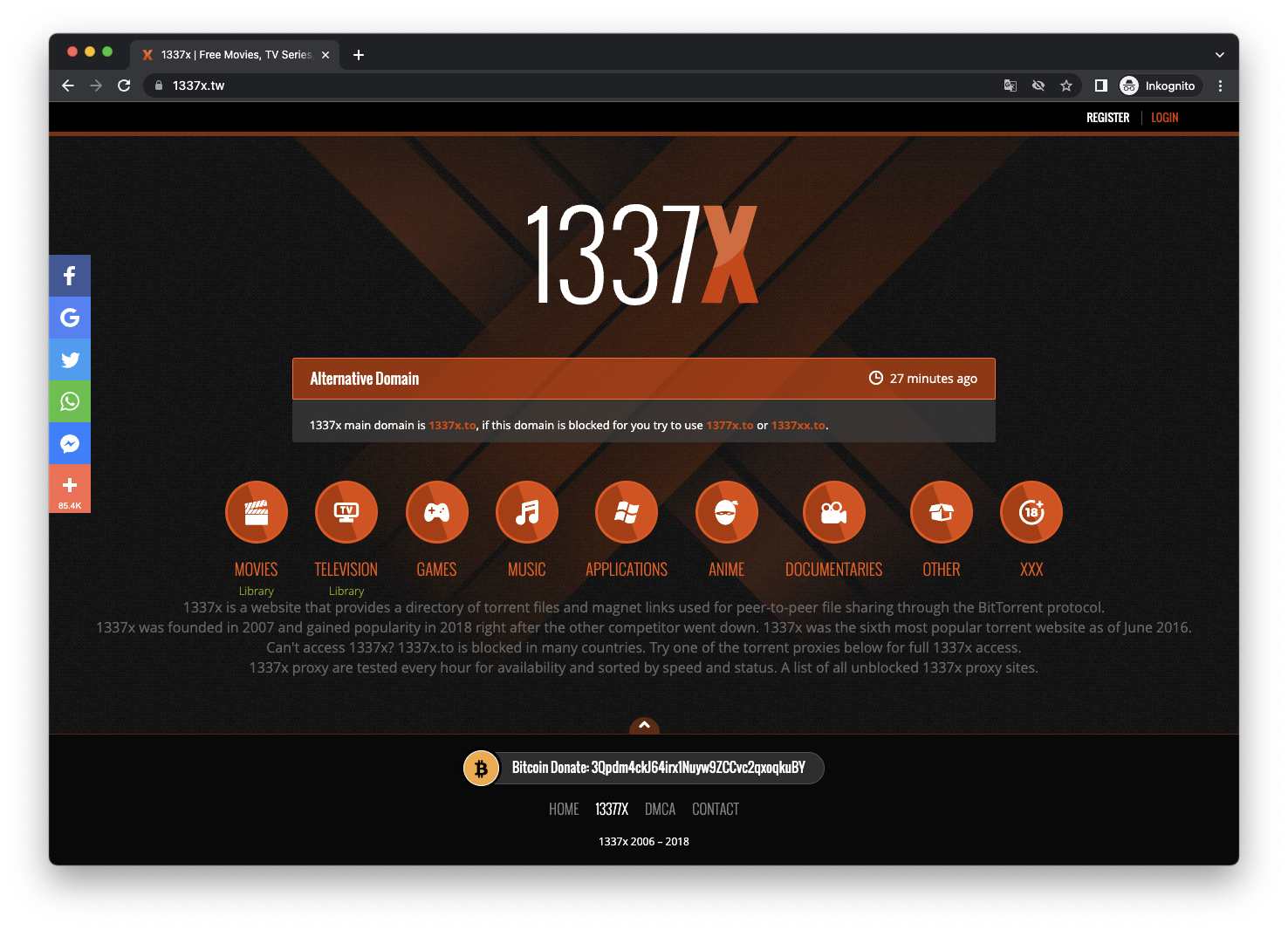Click the XXX text label

(1031, 570)
